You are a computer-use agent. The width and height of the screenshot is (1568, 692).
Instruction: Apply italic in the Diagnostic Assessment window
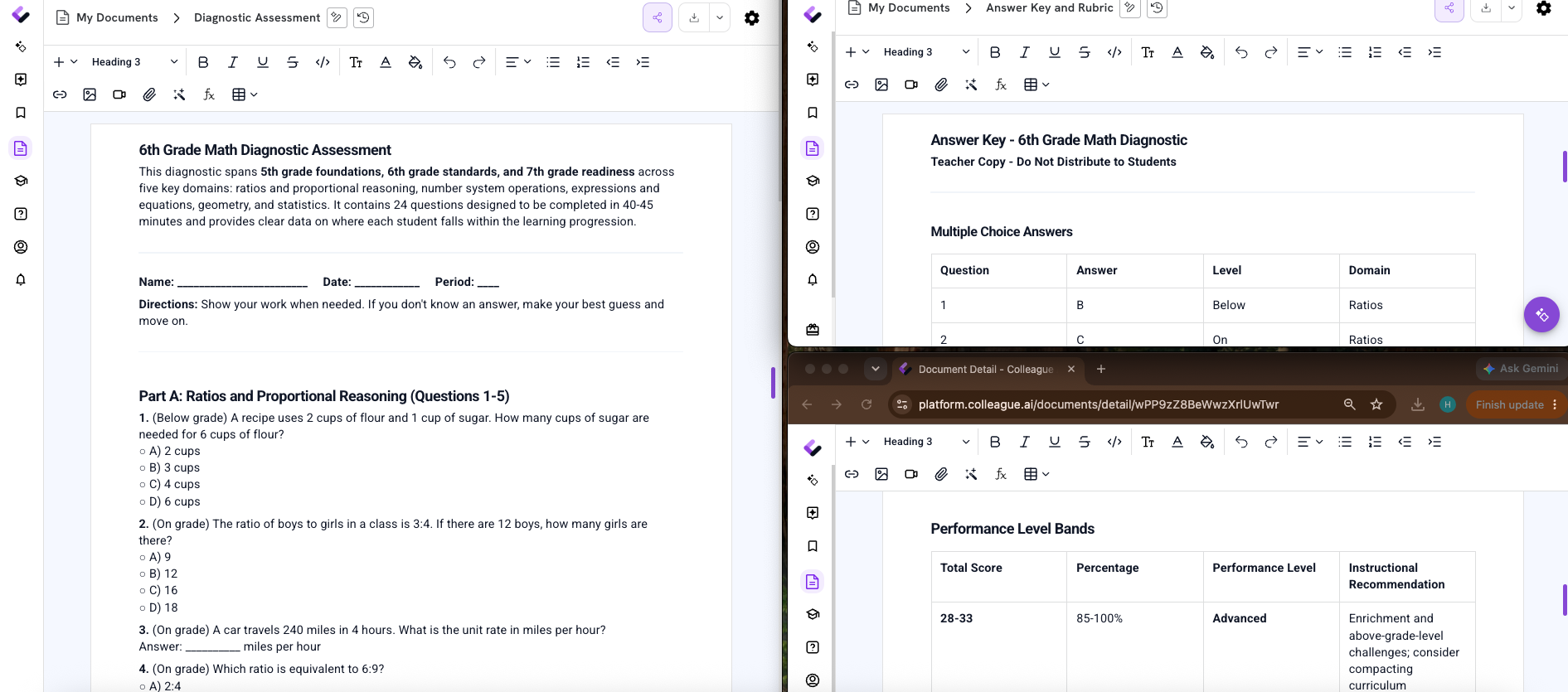coord(233,62)
